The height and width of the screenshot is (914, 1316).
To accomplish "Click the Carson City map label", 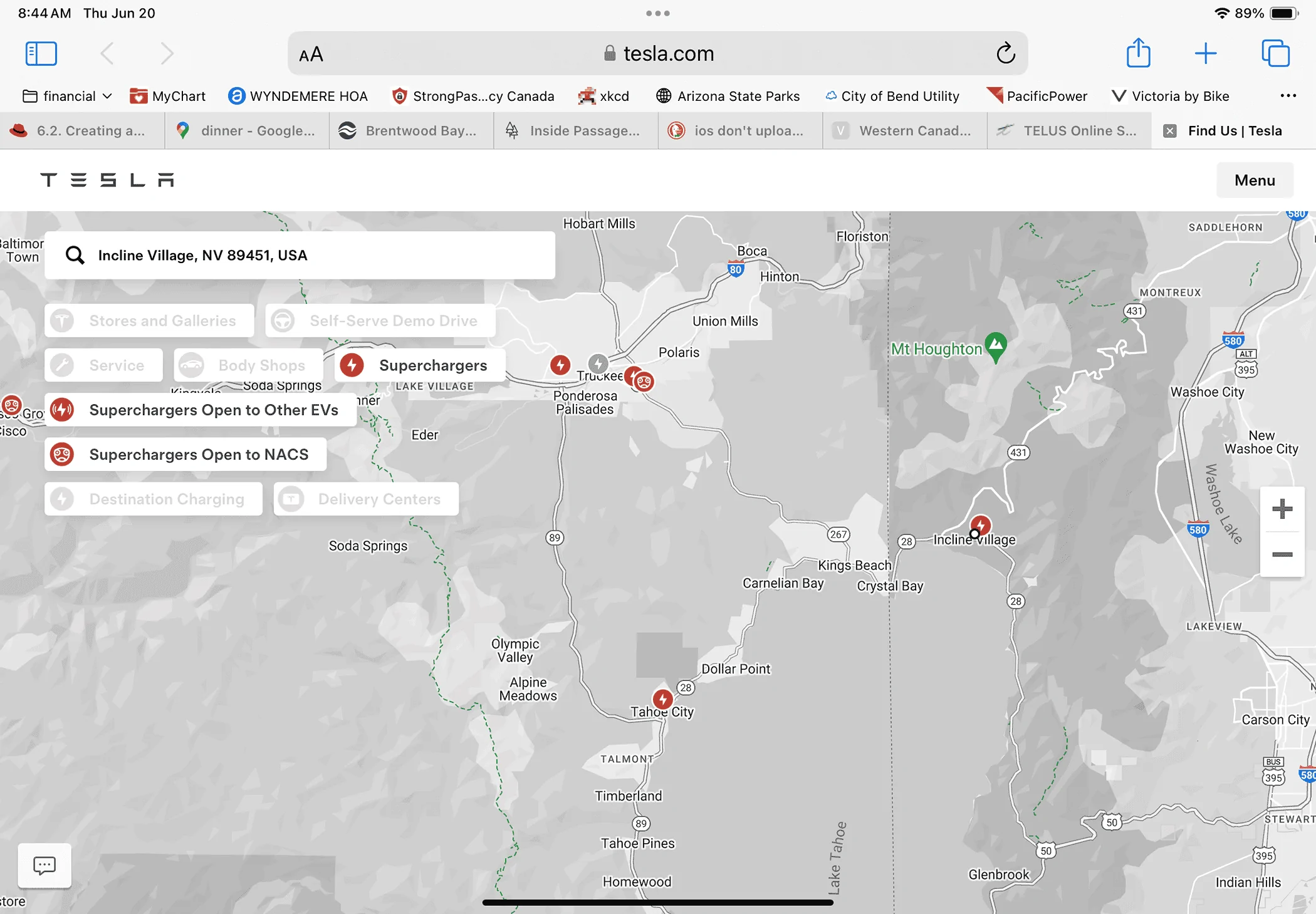I will (x=1275, y=720).
